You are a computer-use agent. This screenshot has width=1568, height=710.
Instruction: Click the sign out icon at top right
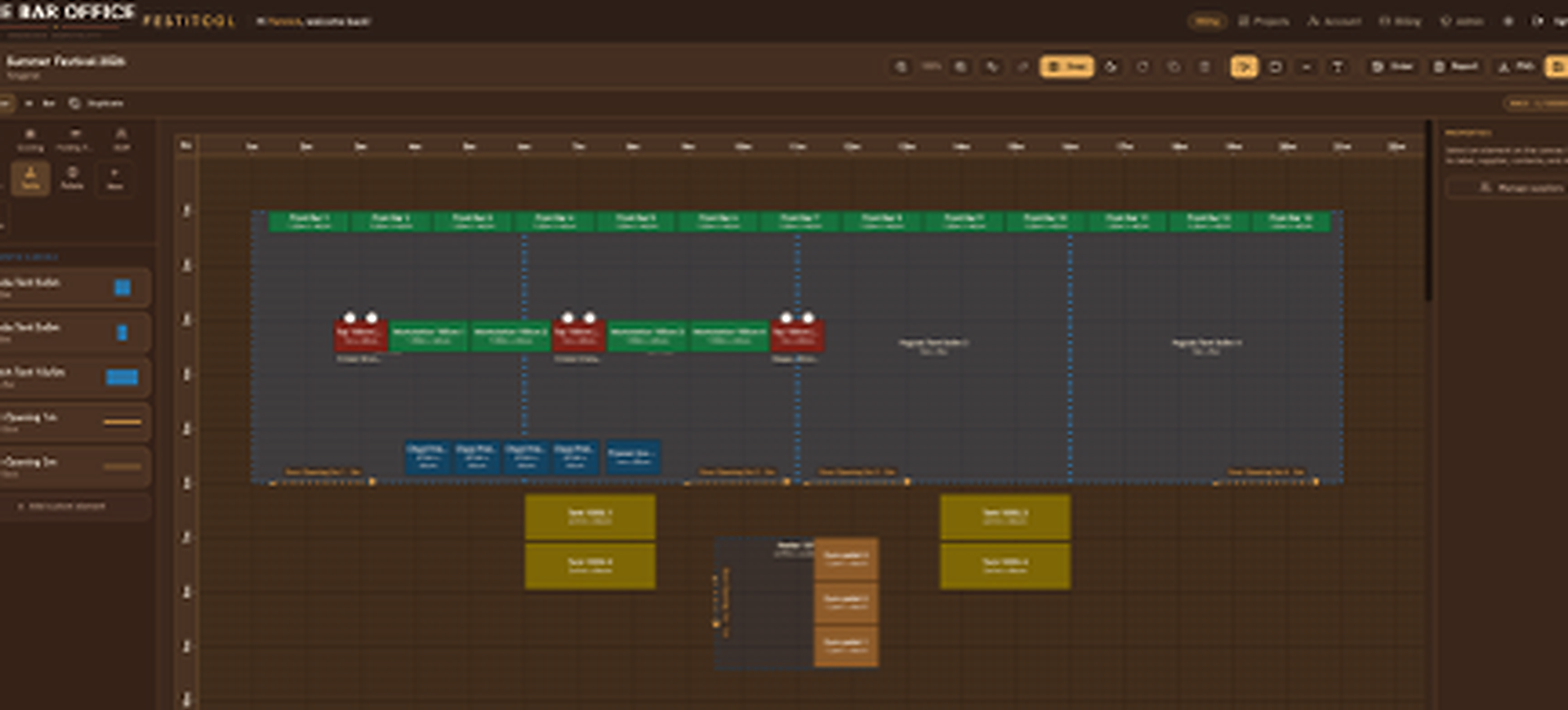click(1538, 21)
